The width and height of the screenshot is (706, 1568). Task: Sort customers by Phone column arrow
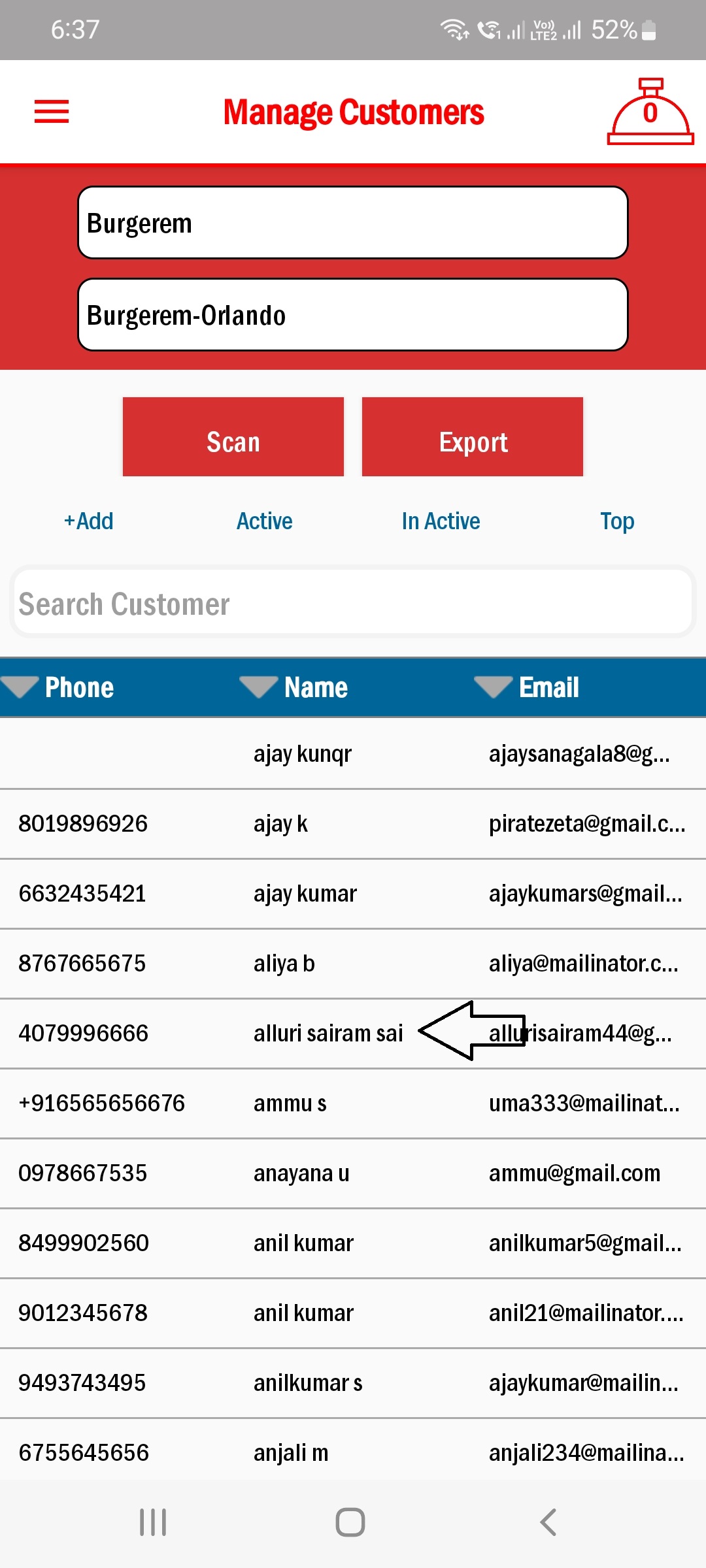tap(21, 687)
